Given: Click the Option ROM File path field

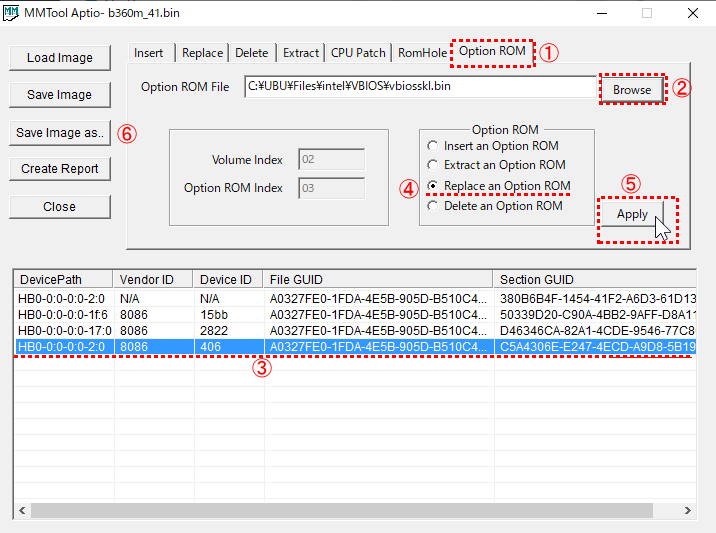Looking at the screenshot, I should click(x=420, y=88).
